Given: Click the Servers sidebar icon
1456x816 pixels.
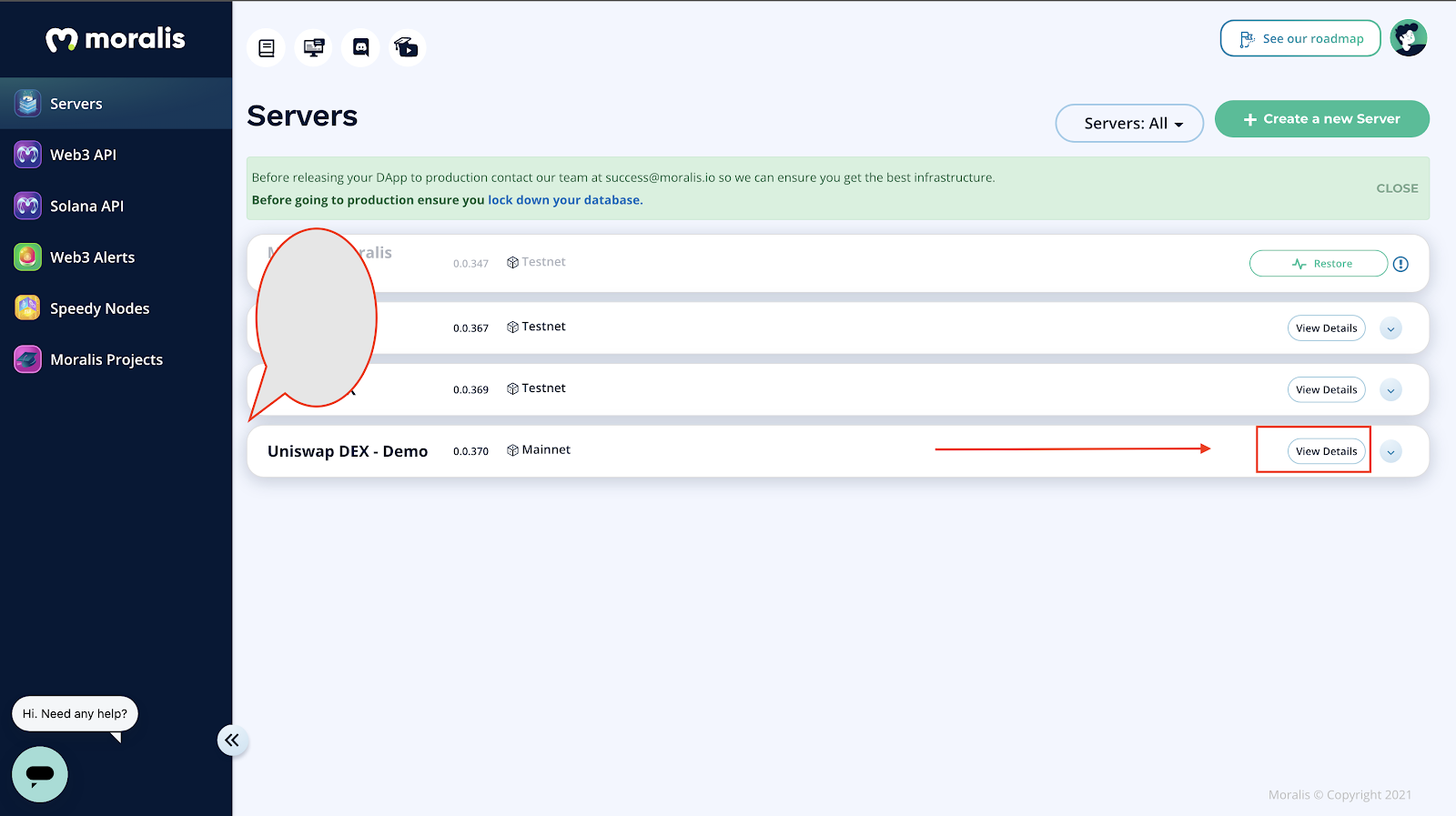Looking at the screenshot, I should tap(27, 104).
